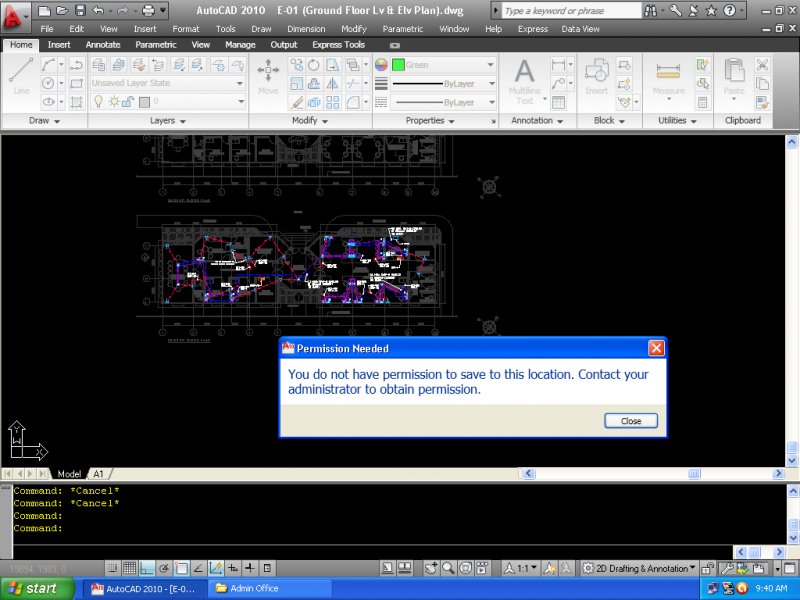Open the AutoCAD application menu logo
Image resolution: width=800 pixels, height=600 pixels.
(14, 15)
